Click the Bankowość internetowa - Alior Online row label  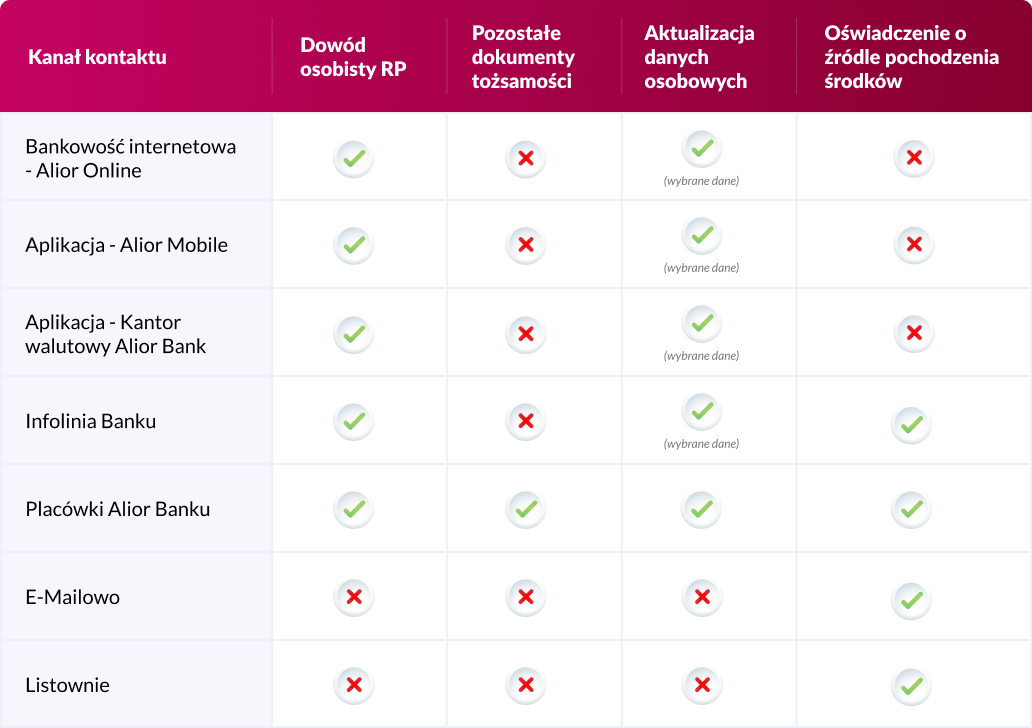(130, 158)
